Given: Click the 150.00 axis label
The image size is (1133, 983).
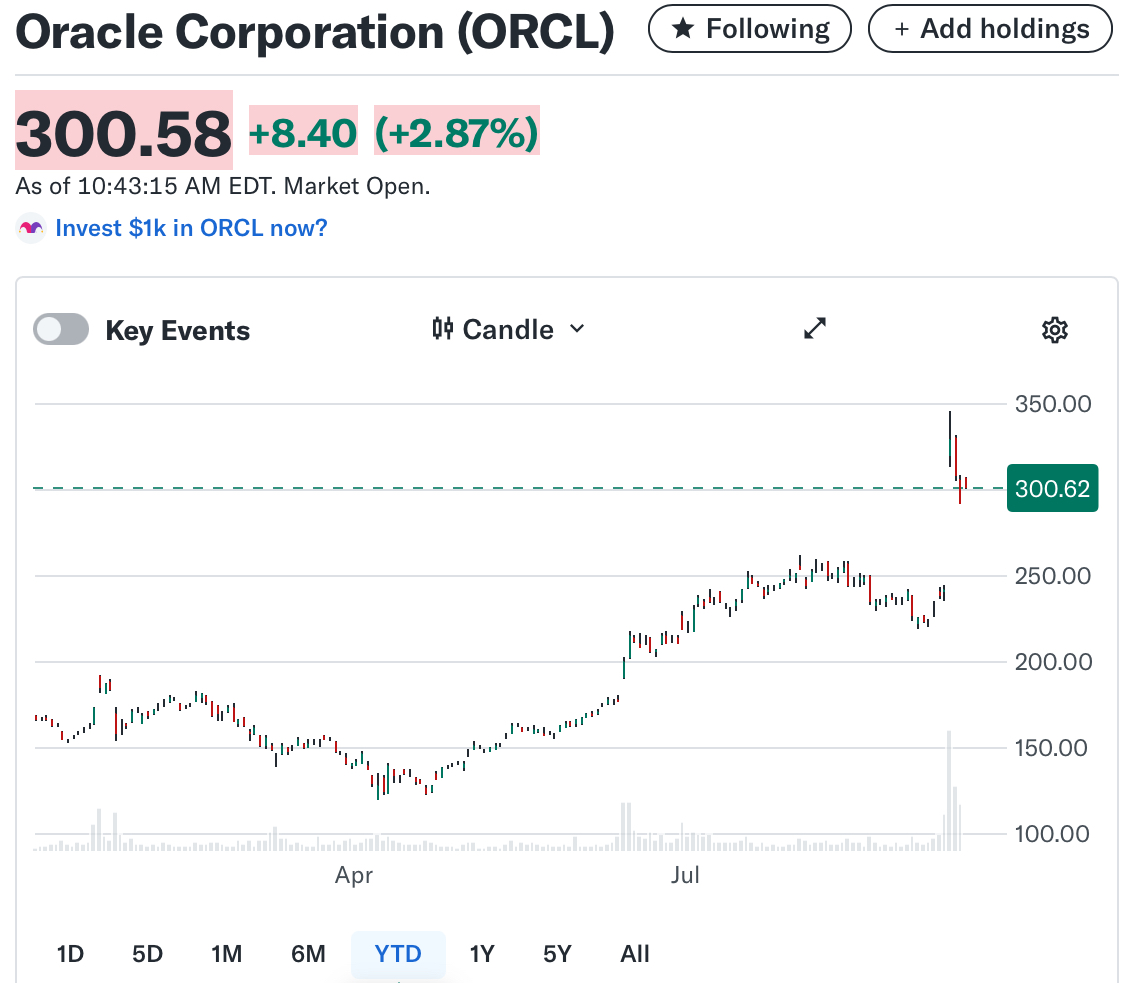Looking at the screenshot, I should tap(1051, 748).
